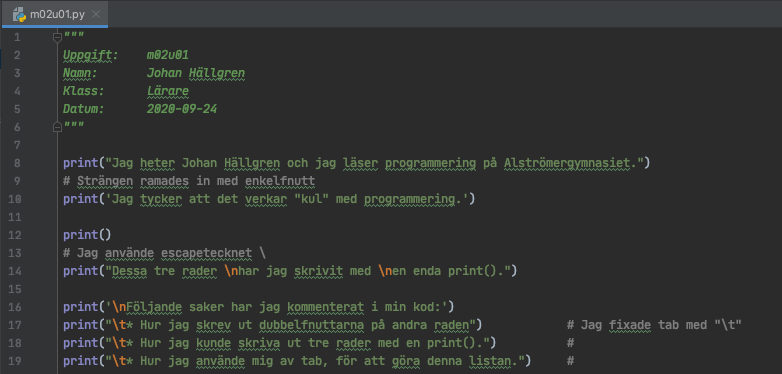
Task: Click the comment "# Strängen ramades in med enkelfnutt"
Action: tap(189, 181)
